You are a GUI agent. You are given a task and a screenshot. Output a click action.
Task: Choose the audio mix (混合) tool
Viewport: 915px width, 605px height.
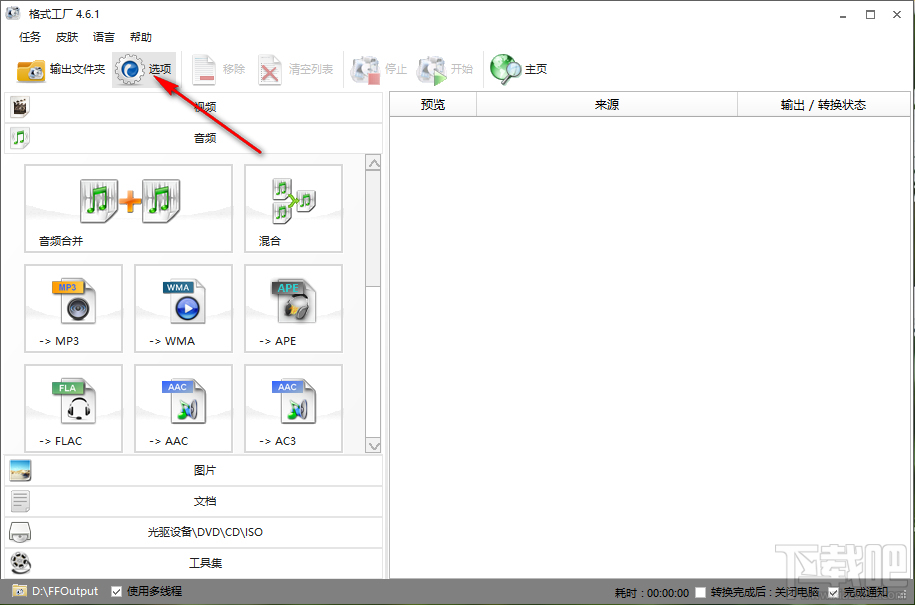(x=294, y=208)
